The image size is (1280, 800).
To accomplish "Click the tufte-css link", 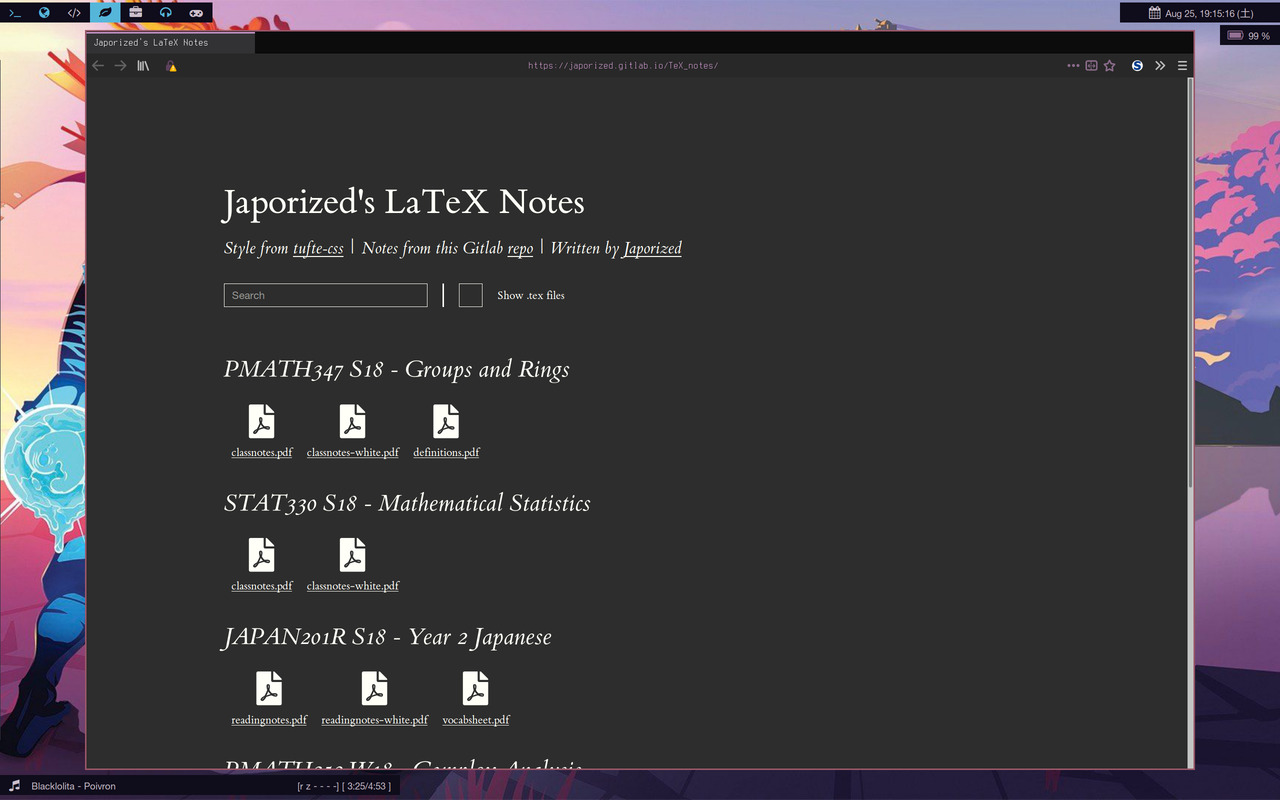I will tap(318, 248).
